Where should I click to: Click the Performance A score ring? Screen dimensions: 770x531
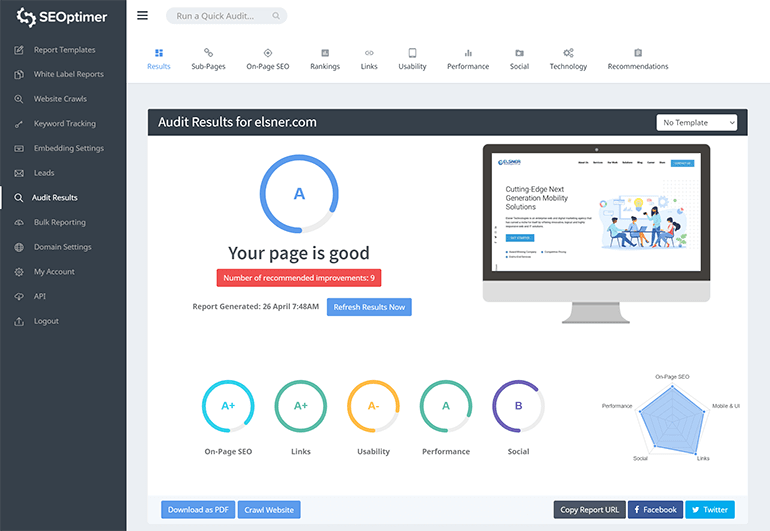click(x=446, y=406)
